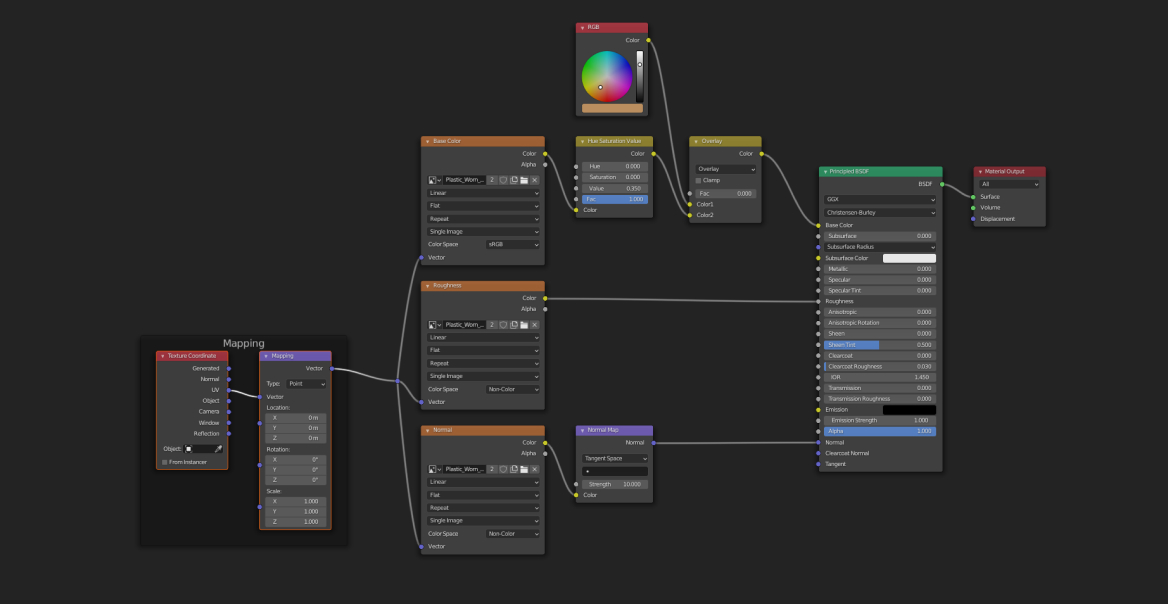
Task: Click Plastic_Worn image name field in Base Color
Action: 465,180
